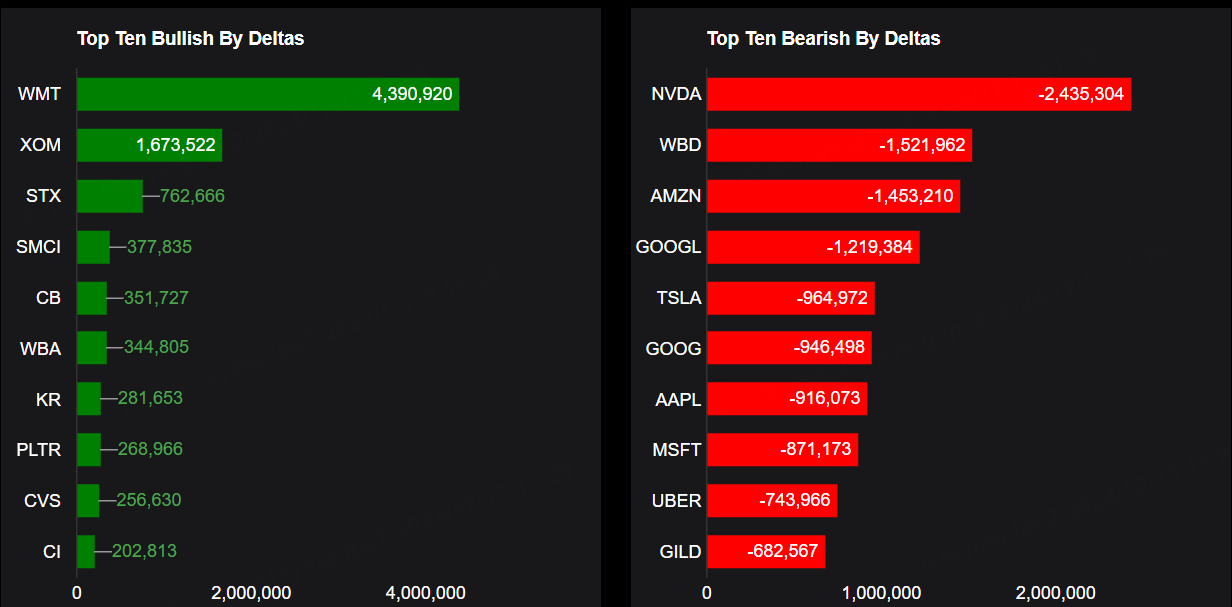The image size is (1232, 607).
Task: Click the AMZN red bar
Action: coord(833,196)
